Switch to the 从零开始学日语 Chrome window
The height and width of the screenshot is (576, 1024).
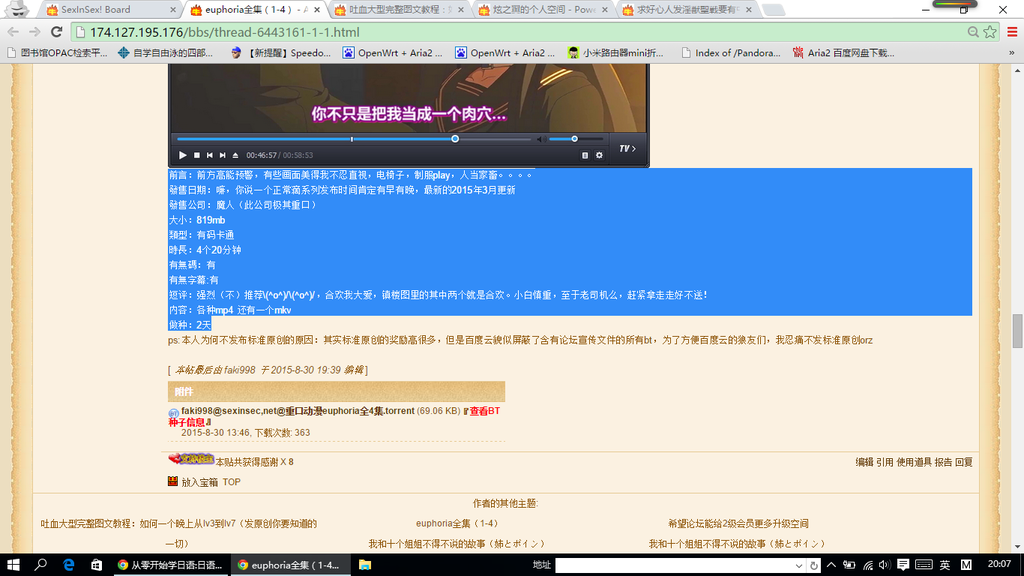170,565
